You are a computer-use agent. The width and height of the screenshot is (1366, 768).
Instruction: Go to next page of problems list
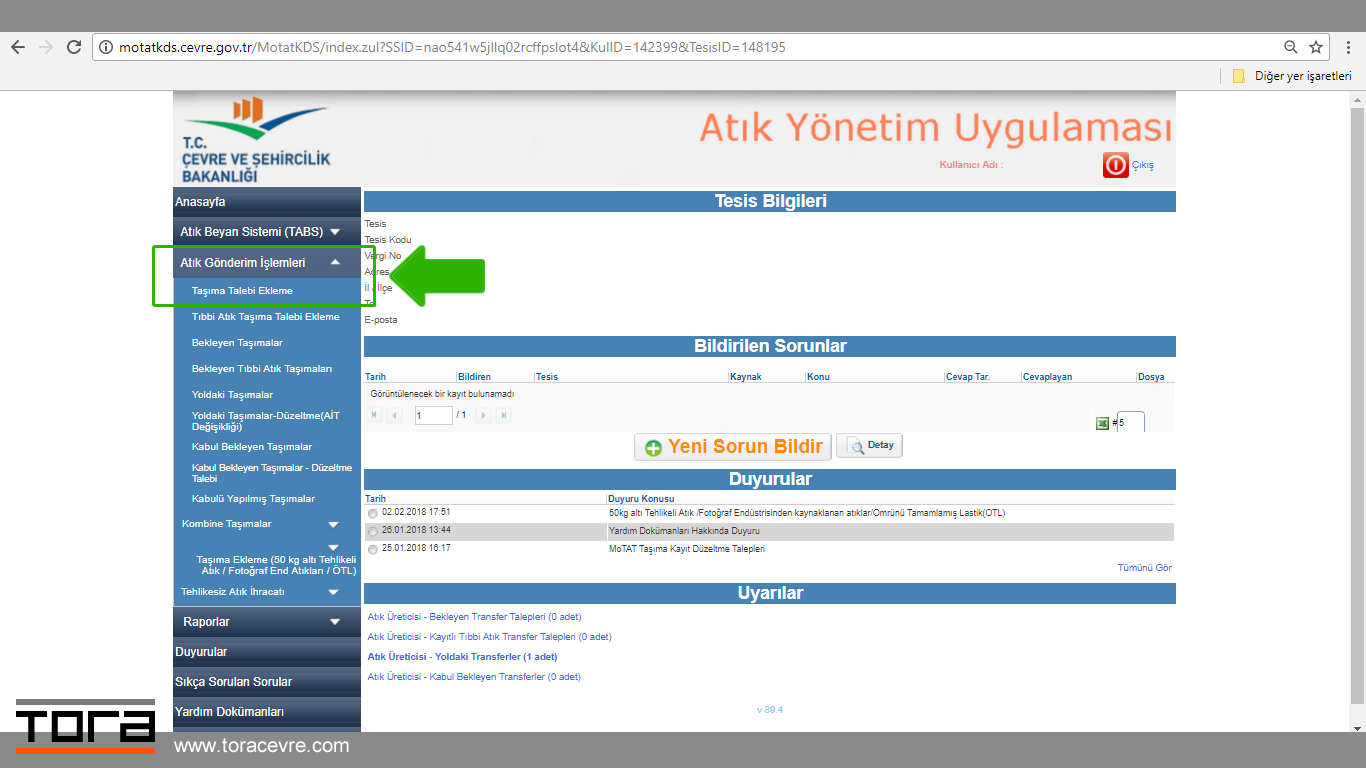tap(483, 415)
